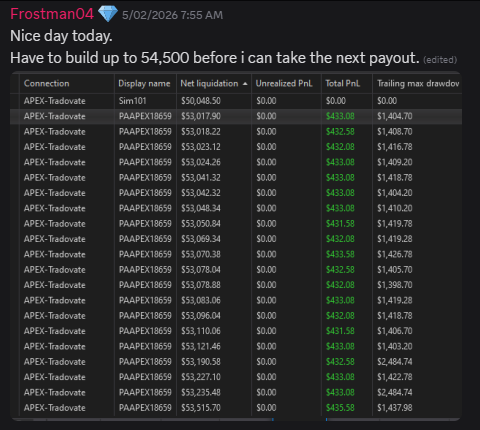Click net liquidation value $53,024.26

(x=201, y=162)
